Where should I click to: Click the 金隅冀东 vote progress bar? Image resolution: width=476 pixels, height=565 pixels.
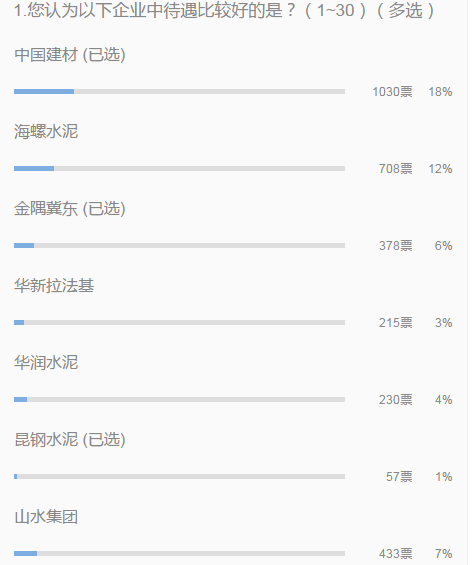pos(179,245)
